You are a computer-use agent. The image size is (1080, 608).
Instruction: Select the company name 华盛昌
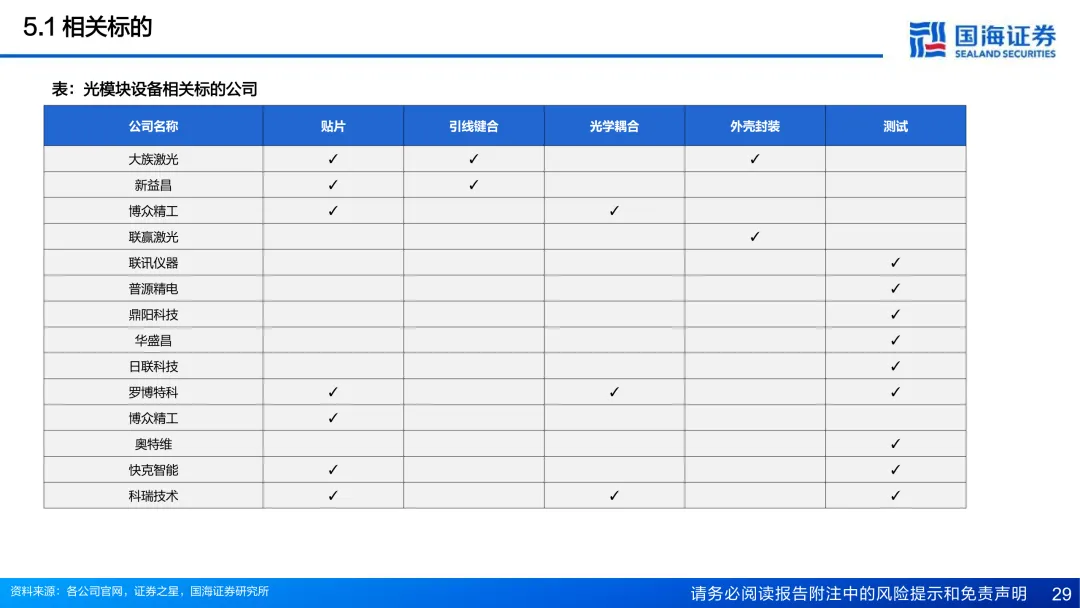(x=153, y=340)
